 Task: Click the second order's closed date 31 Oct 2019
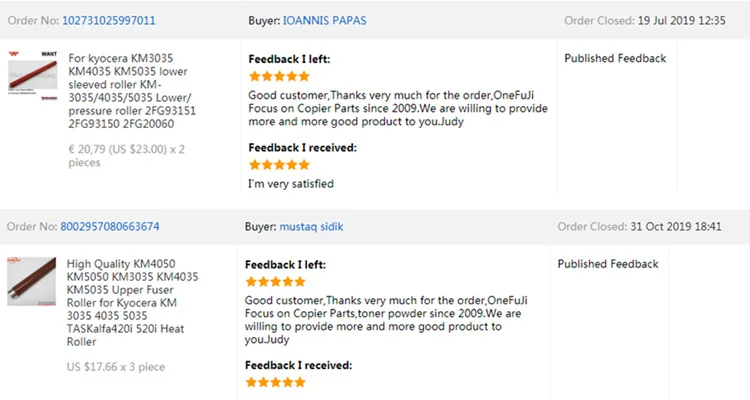(x=676, y=226)
